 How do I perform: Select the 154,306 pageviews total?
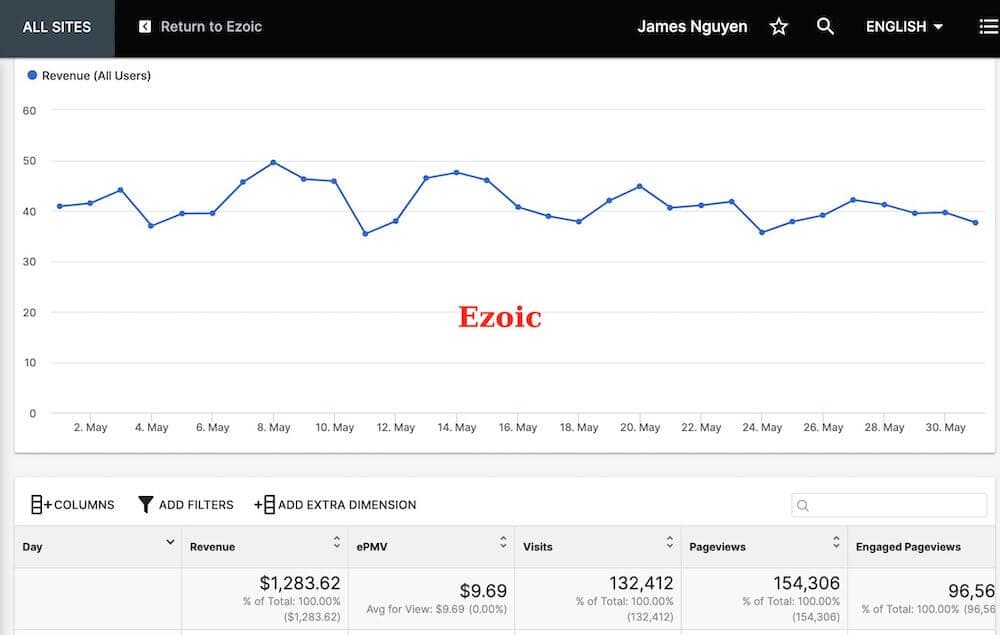pyautogui.click(x=807, y=583)
